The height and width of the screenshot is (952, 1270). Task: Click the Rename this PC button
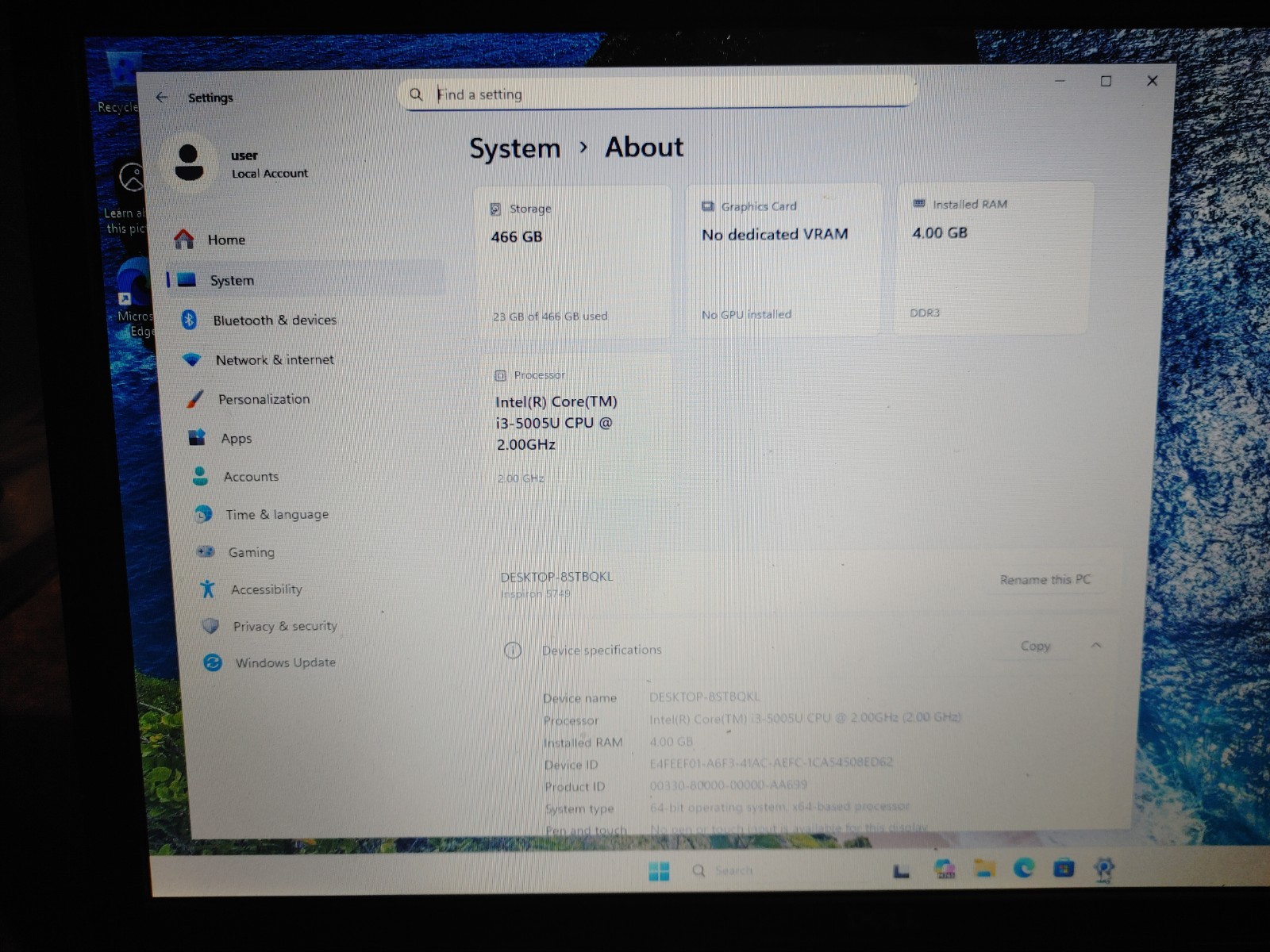(1045, 579)
